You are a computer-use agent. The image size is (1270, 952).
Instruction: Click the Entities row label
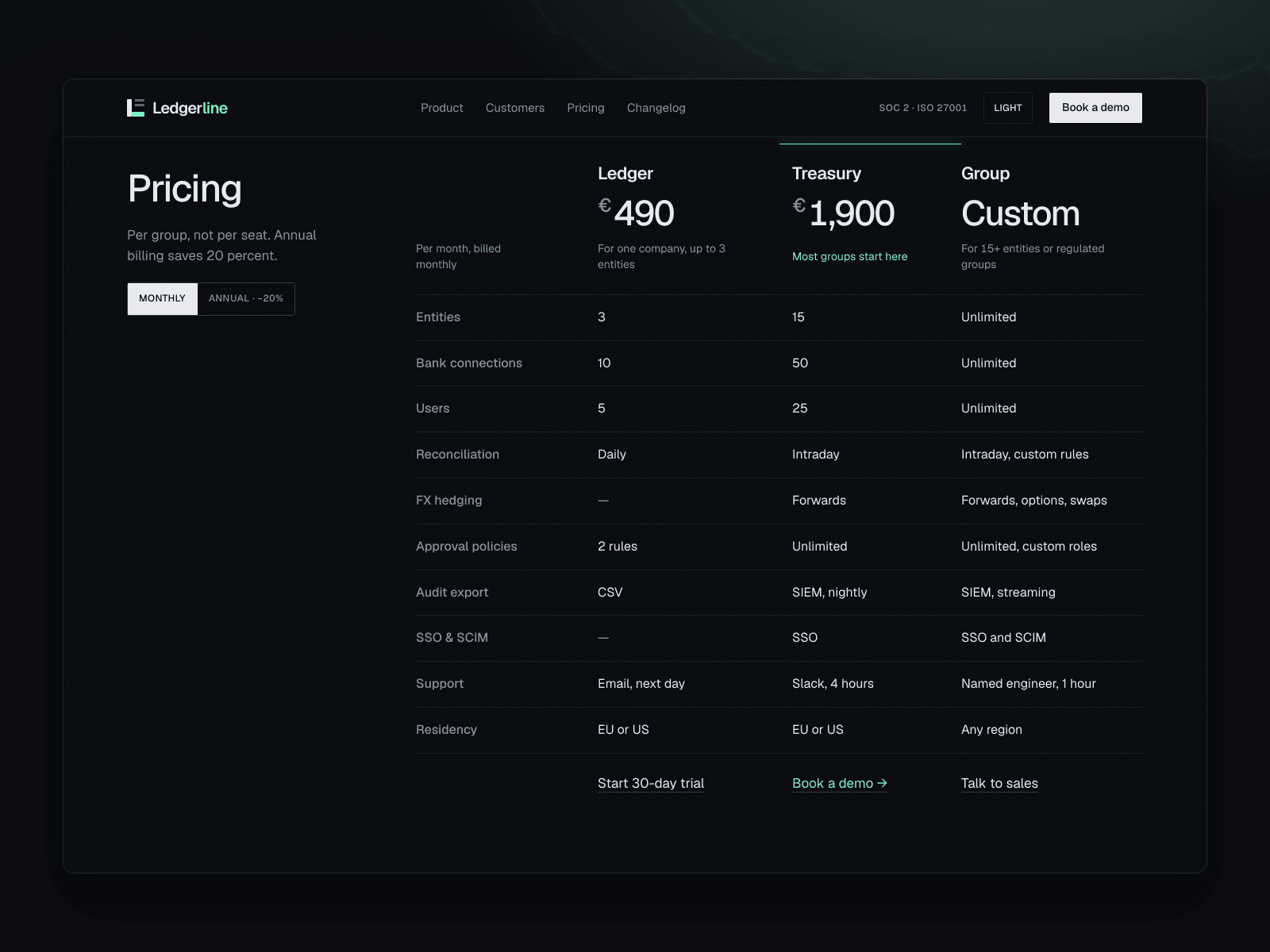tap(438, 317)
